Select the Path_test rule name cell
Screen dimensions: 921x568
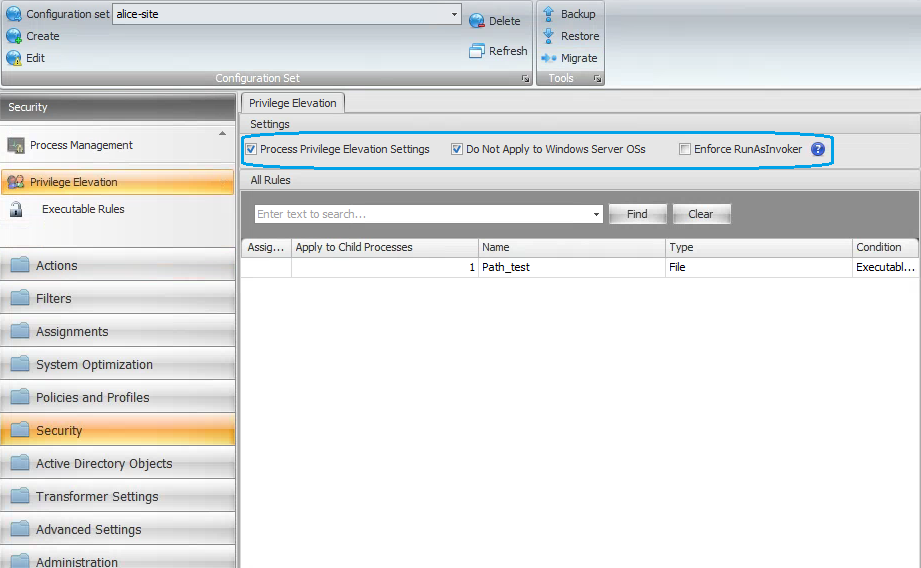coord(572,267)
